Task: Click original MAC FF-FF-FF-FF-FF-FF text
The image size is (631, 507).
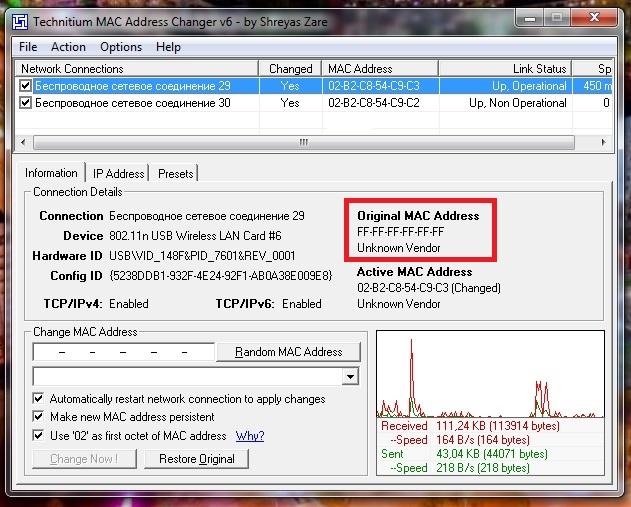Action: tap(400, 232)
